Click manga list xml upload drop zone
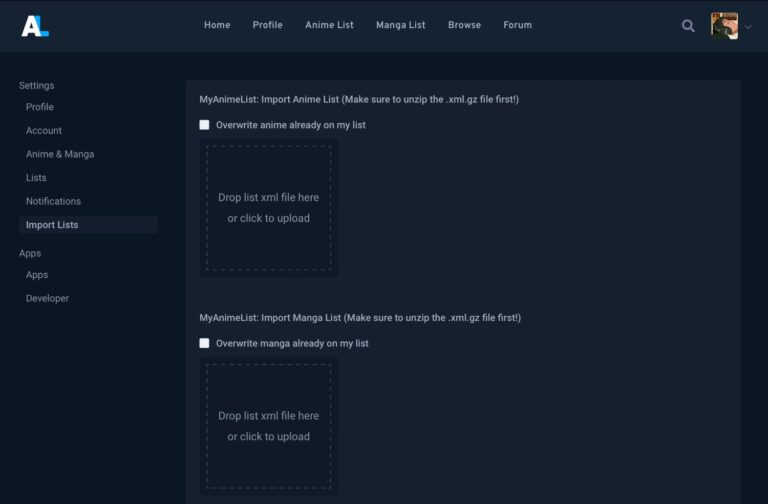The width and height of the screenshot is (768, 504). coord(268,426)
